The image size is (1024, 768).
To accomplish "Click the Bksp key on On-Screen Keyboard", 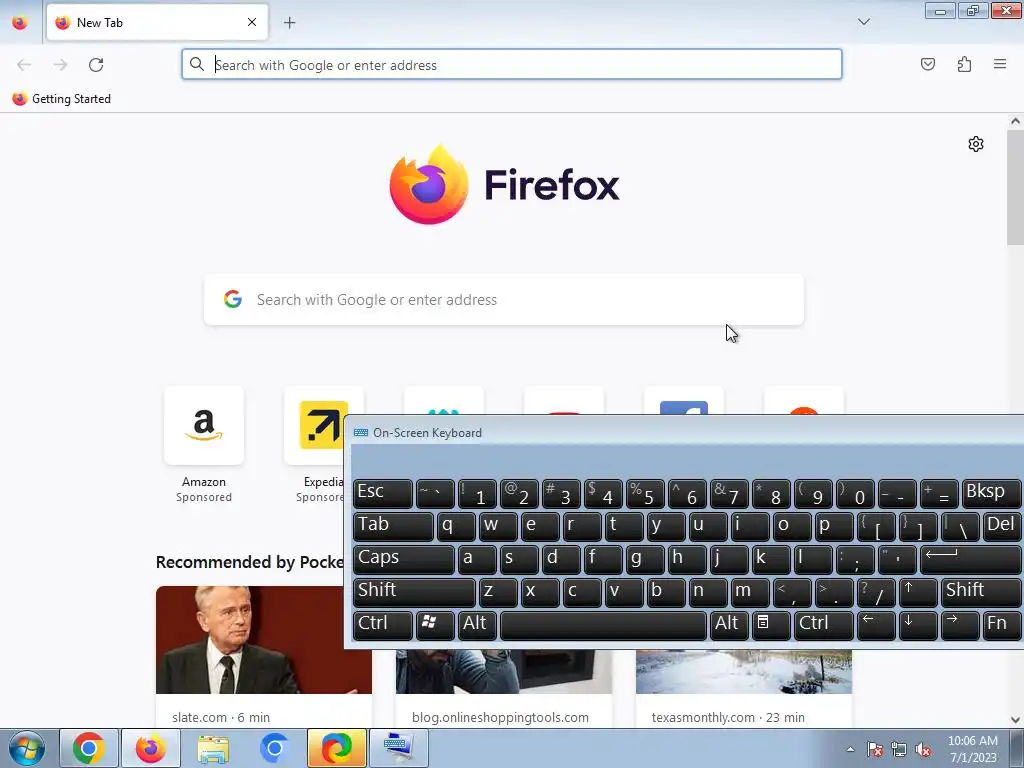I will [991, 493].
